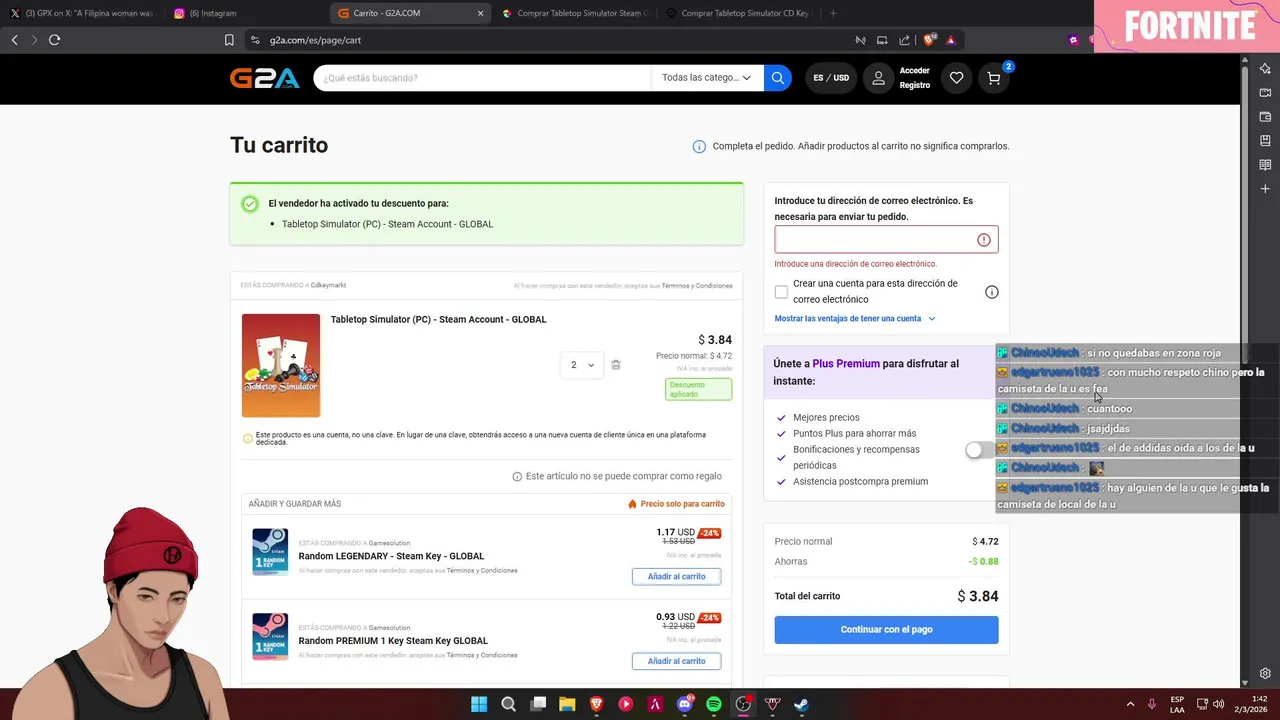Screen dimensions: 1280x720
Task: Delete Tabletop Simulator using trash icon
Action: click(616, 365)
